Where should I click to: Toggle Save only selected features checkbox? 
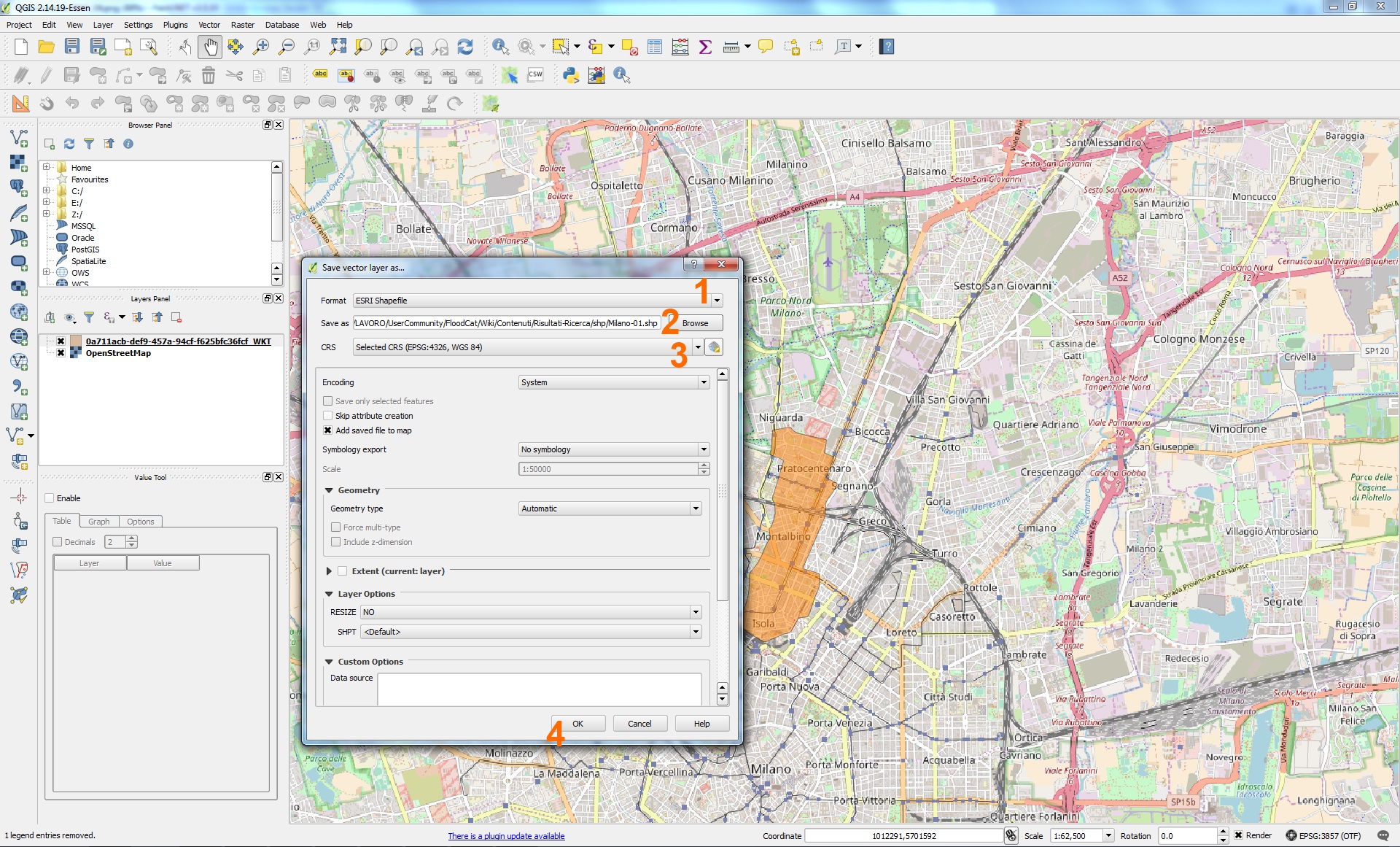click(328, 401)
